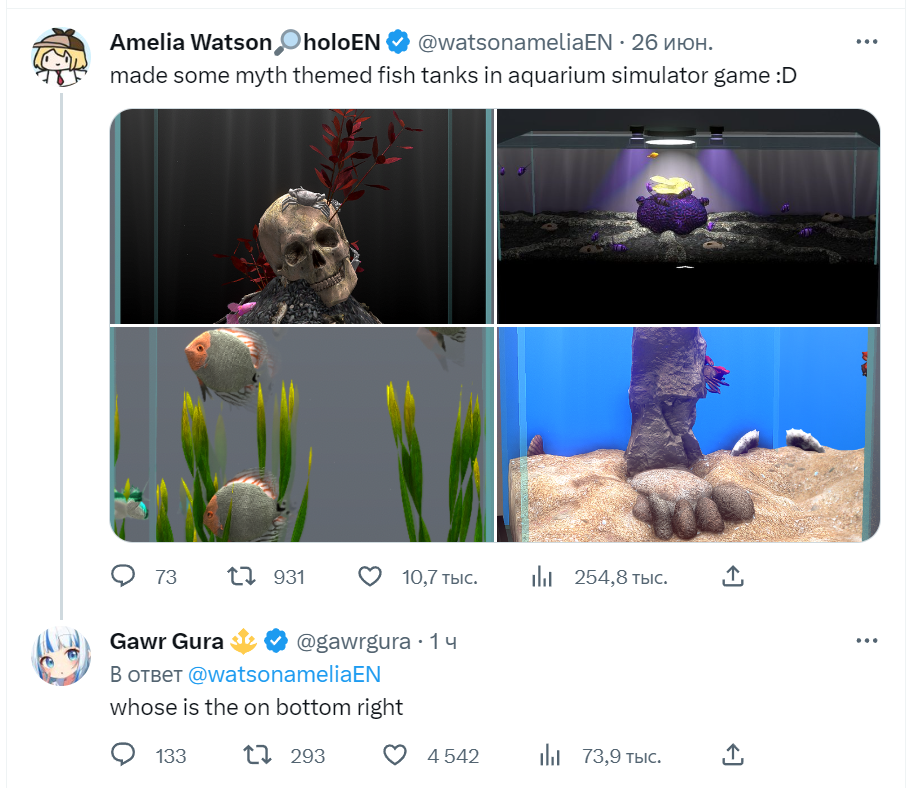Click the @watsonameliaEN mention link in reply
The width and height of the screenshot is (911, 788).
[x=284, y=674]
